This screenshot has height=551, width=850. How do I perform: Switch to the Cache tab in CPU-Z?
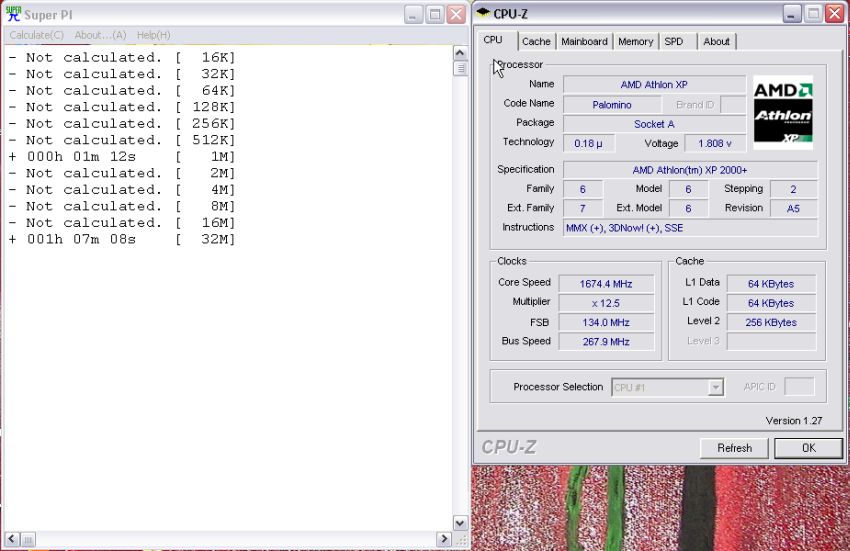click(536, 41)
